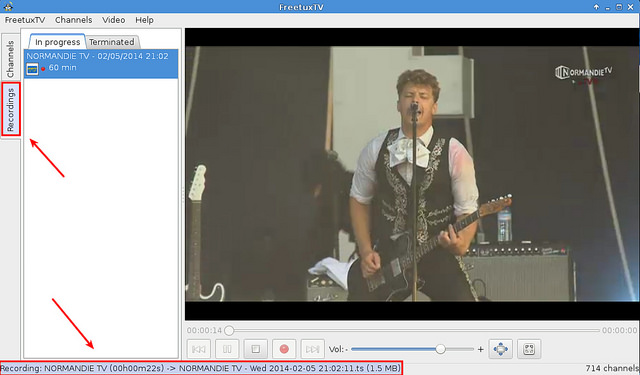Screen dimensions: 640x375
Task: Open the Channels menu
Action: click(x=73, y=20)
